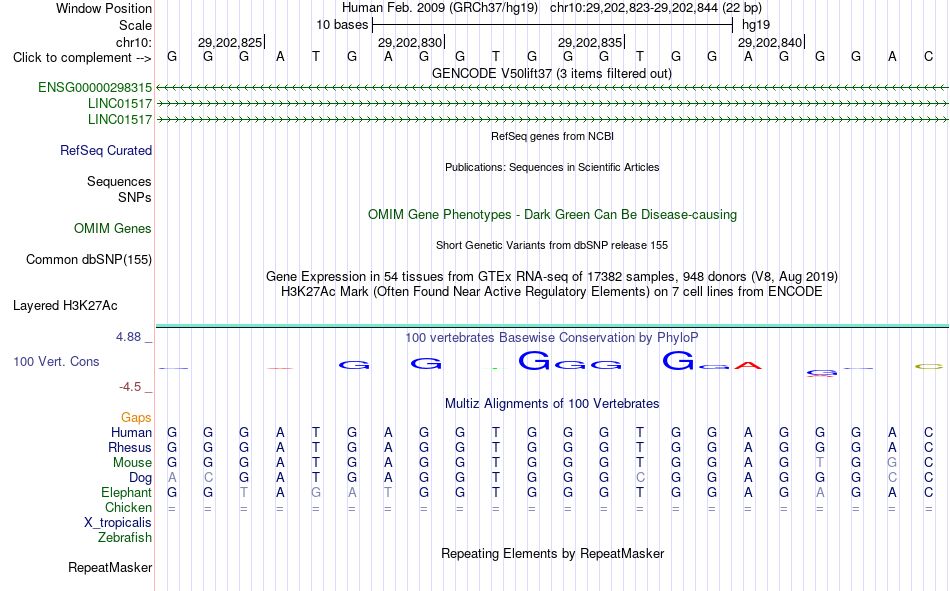Click the -4.5 conservation minimum value

coord(130,387)
